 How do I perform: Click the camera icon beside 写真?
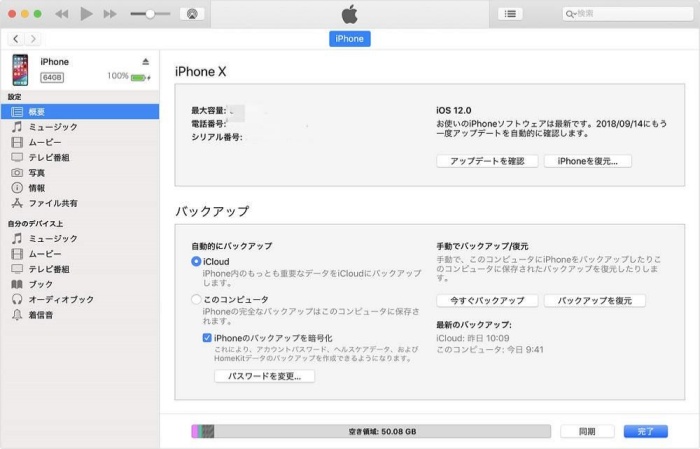17,173
